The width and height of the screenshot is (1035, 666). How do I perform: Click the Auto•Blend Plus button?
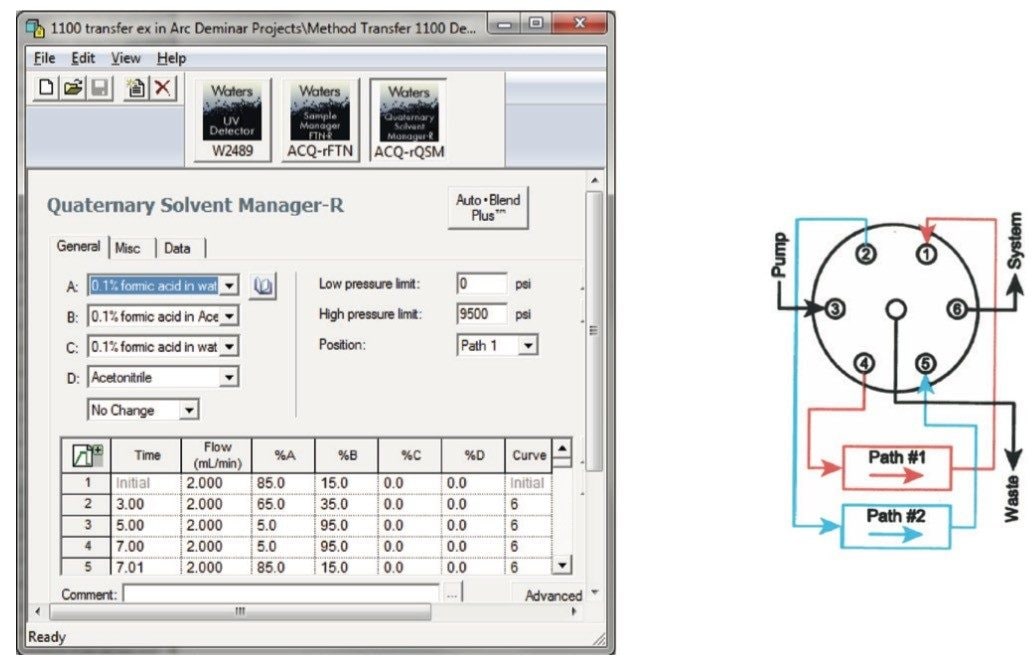[x=488, y=207]
